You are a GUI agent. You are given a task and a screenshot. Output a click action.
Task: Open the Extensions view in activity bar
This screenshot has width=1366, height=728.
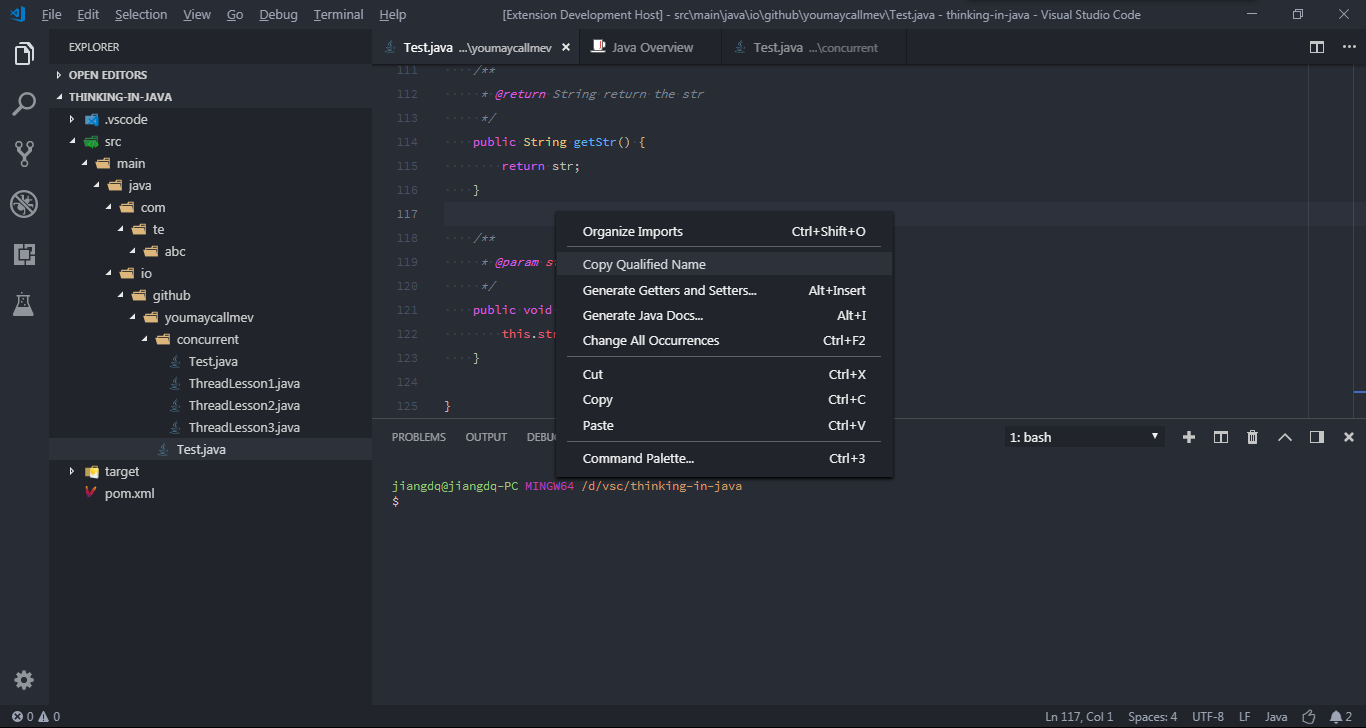(24, 254)
